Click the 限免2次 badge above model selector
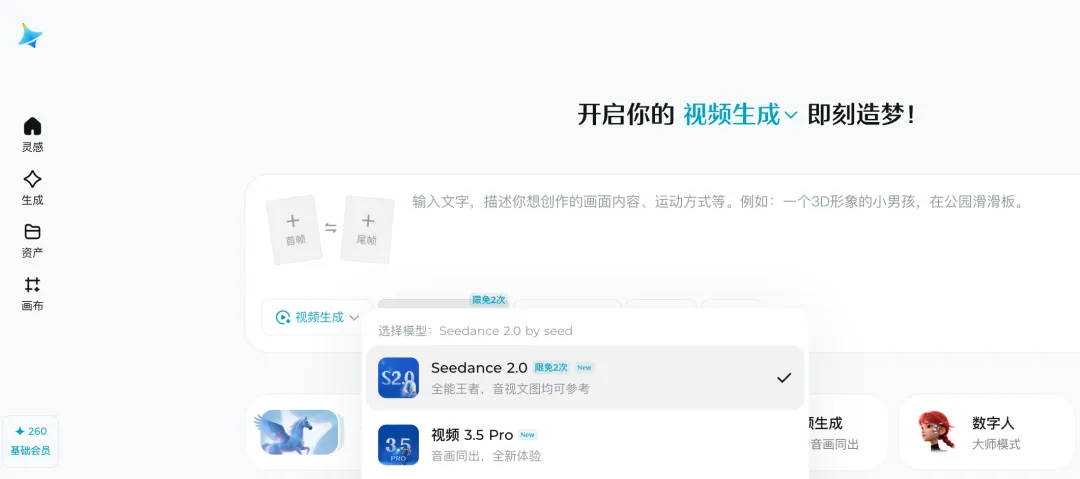 pos(489,300)
